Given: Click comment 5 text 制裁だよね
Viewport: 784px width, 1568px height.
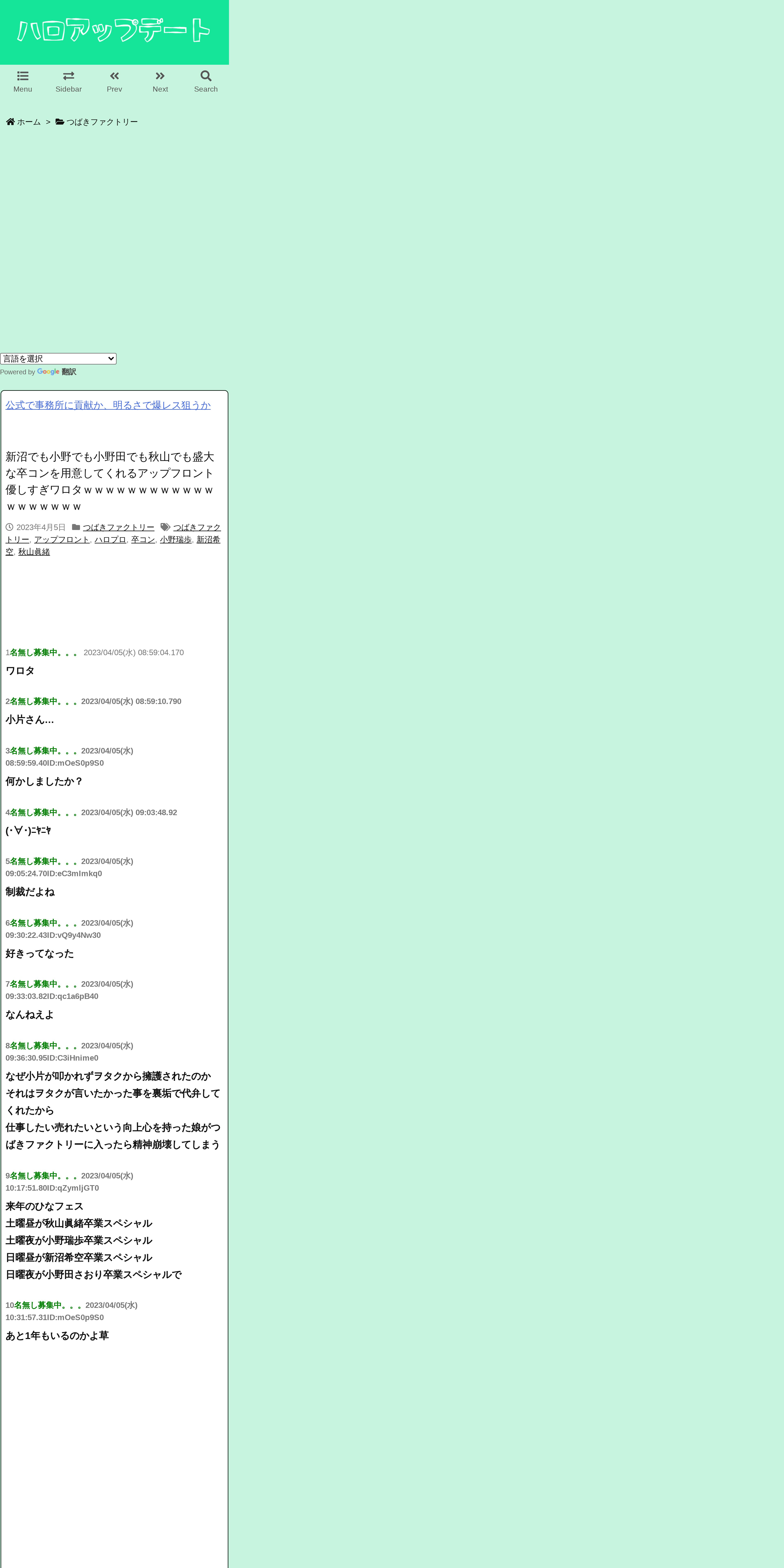Looking at the screenshot, I should [30, 892].
